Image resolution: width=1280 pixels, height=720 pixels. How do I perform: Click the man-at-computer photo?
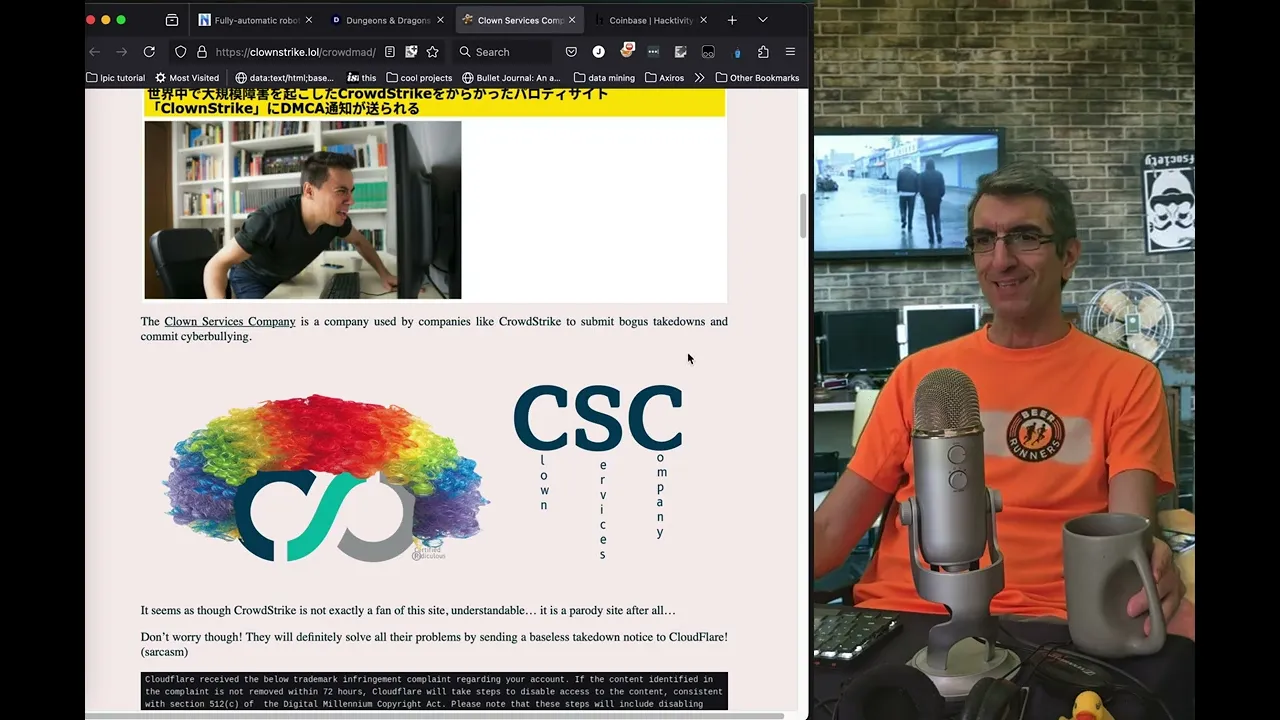(x=303, y=210)
